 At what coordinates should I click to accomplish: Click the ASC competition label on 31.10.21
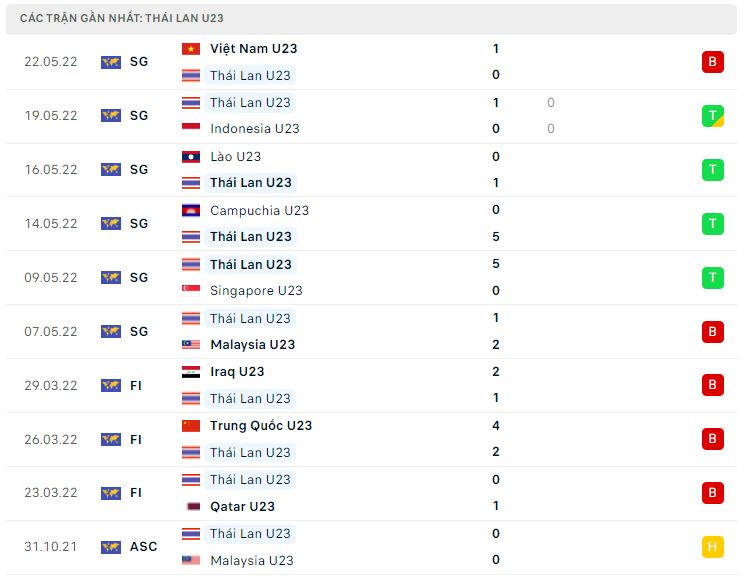coord(143,547)
